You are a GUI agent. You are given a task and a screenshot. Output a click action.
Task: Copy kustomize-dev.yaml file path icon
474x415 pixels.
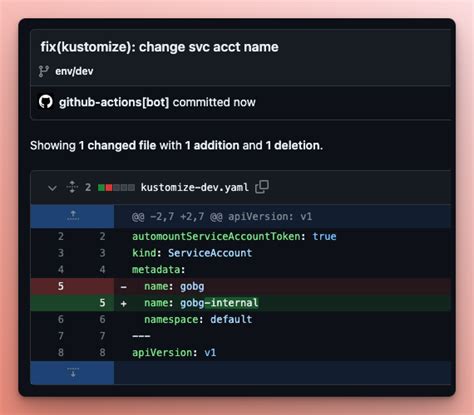[262, 187]
